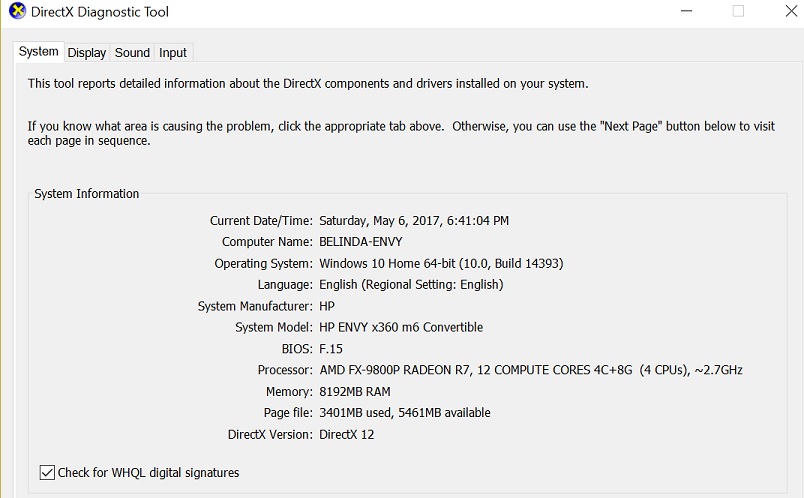Viewport: 804px width, 498px height.
Task: Minimize the DirectX Diagnostic Tool window
Action: (687, 11)
